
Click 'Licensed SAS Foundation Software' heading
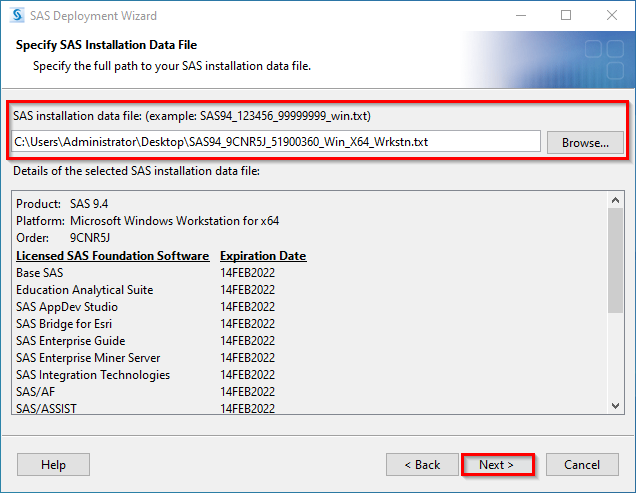(112, 256)
